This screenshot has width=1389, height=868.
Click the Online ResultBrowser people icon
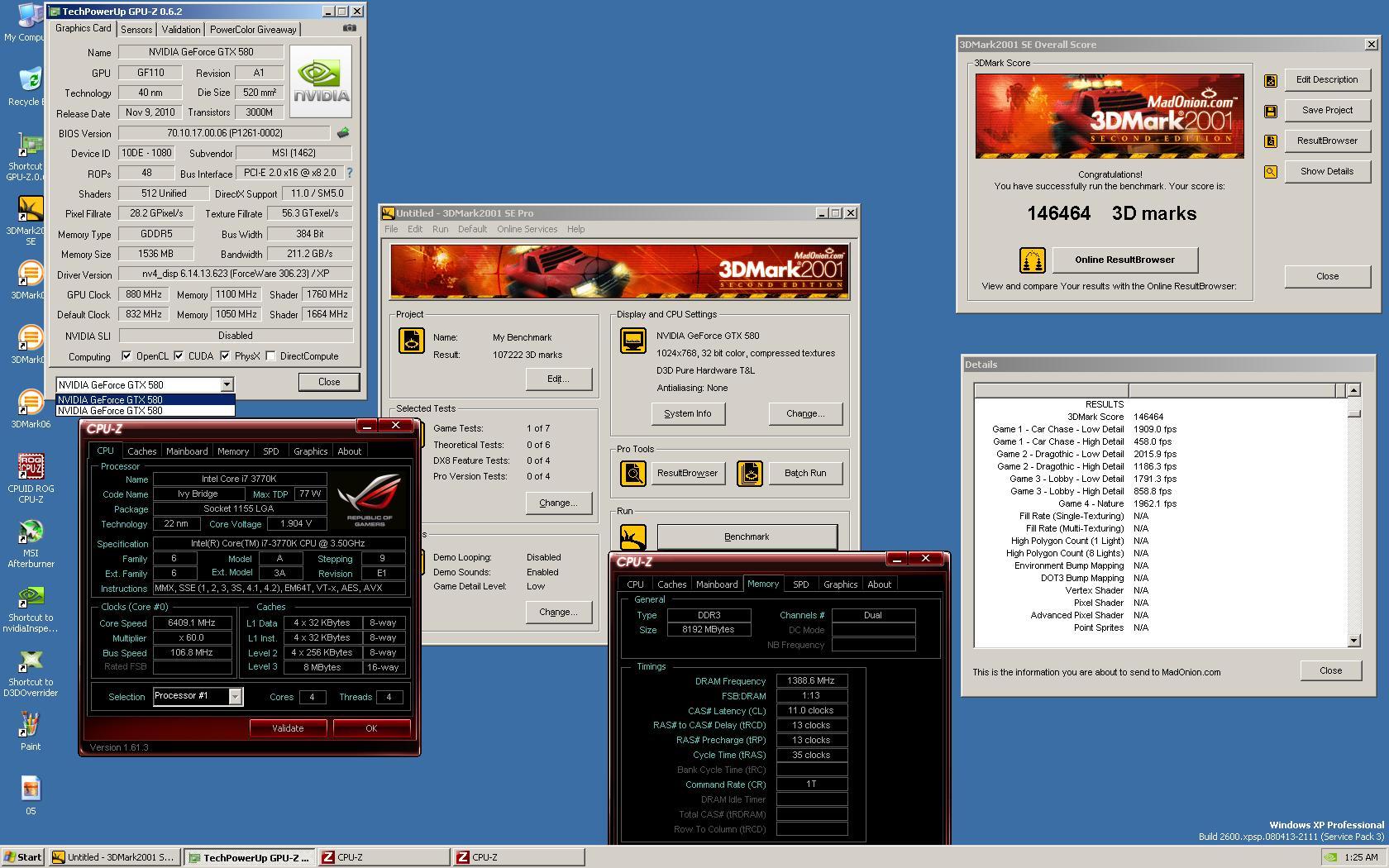point(1032,260)
